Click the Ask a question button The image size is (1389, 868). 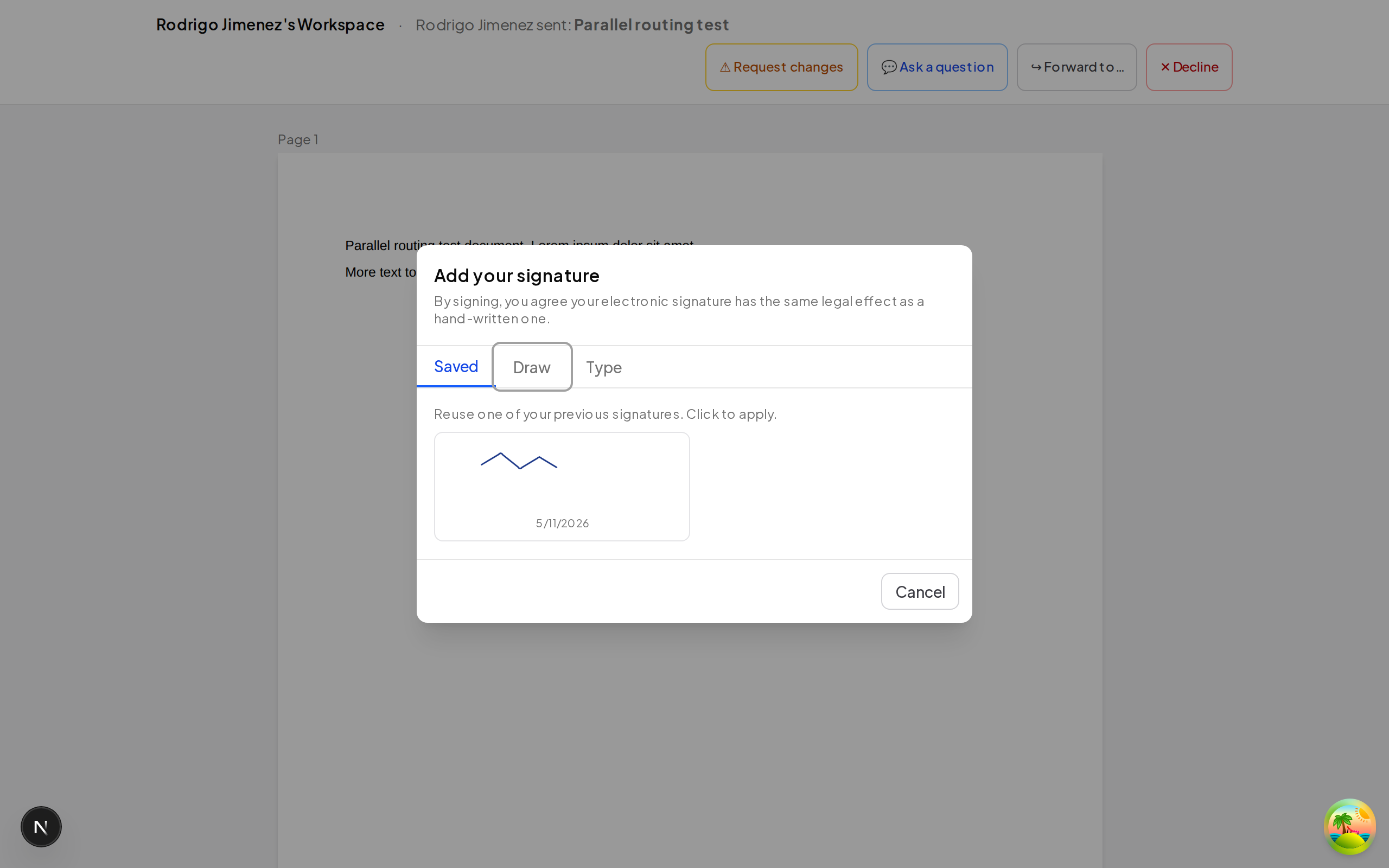pos(937,67)
